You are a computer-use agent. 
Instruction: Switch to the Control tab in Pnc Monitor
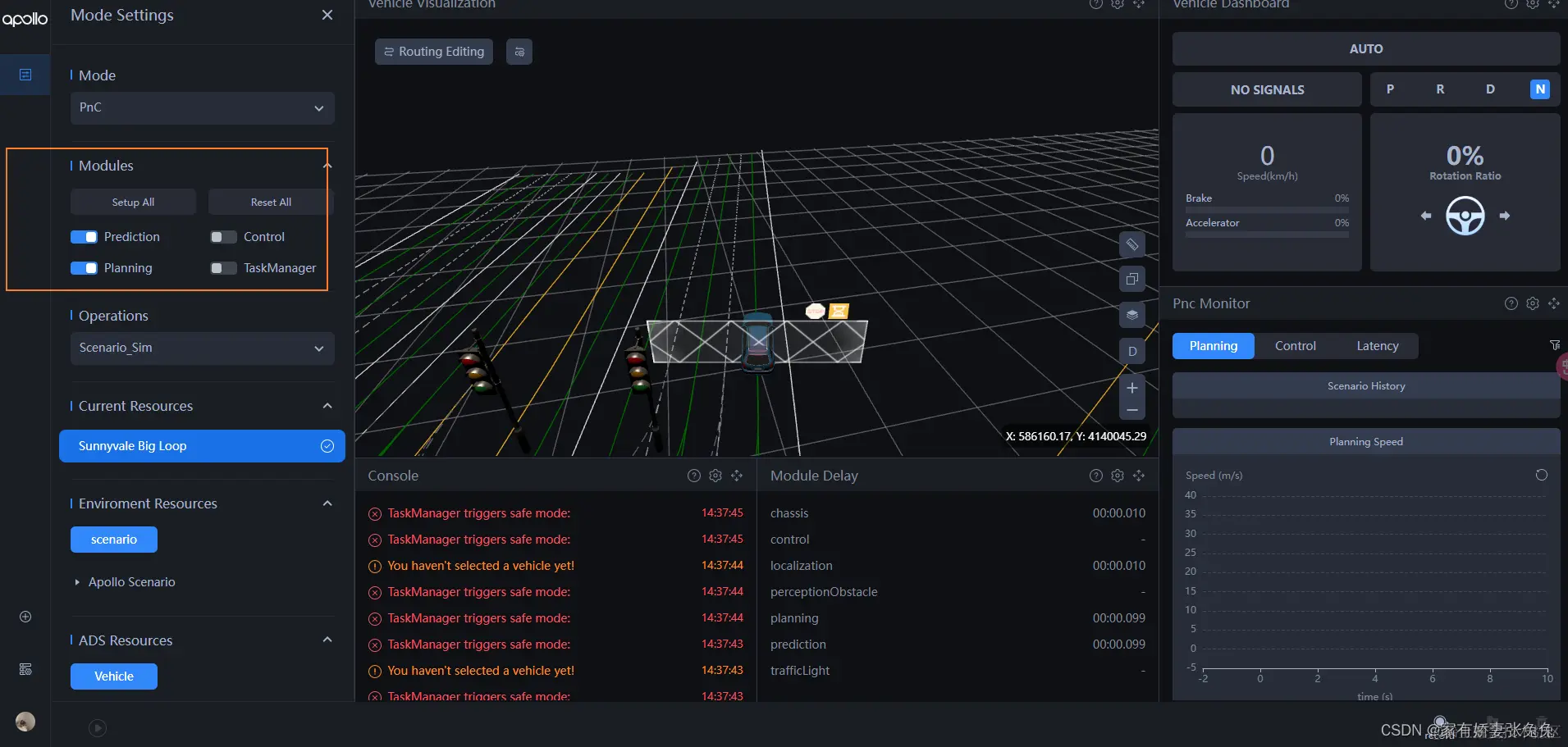coord(1296,346)
